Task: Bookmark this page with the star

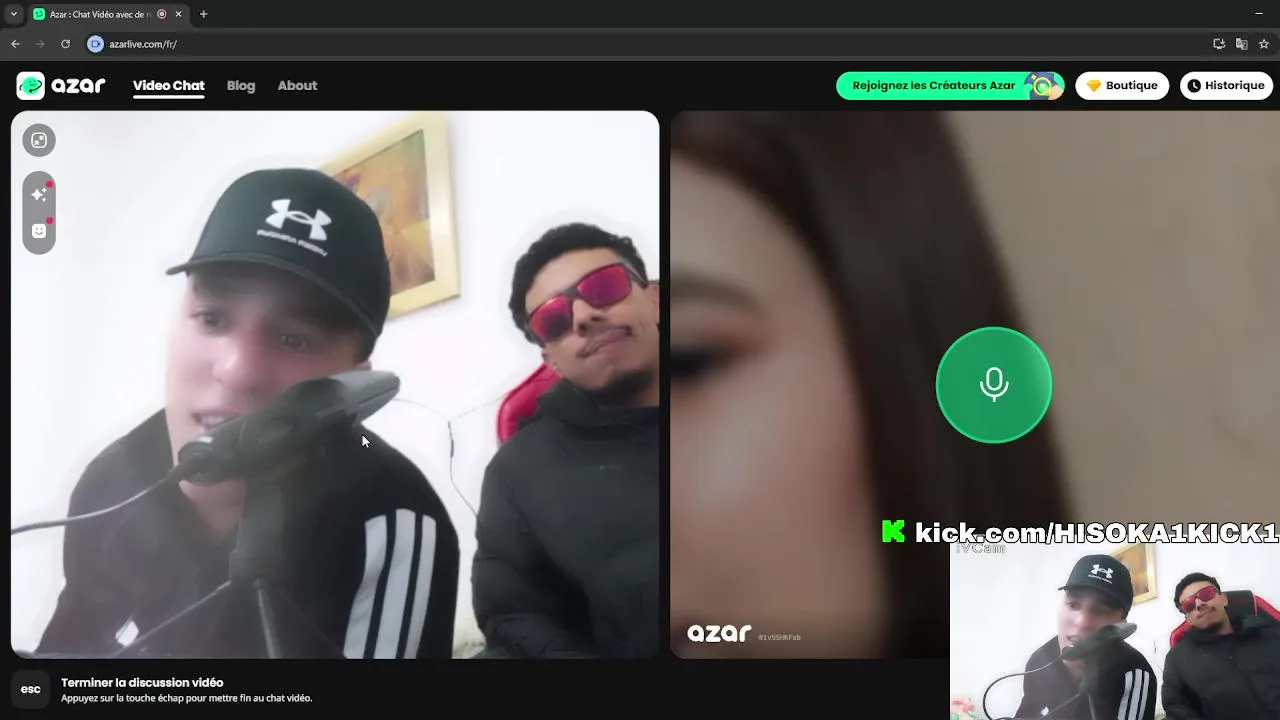Action: 1264,44
